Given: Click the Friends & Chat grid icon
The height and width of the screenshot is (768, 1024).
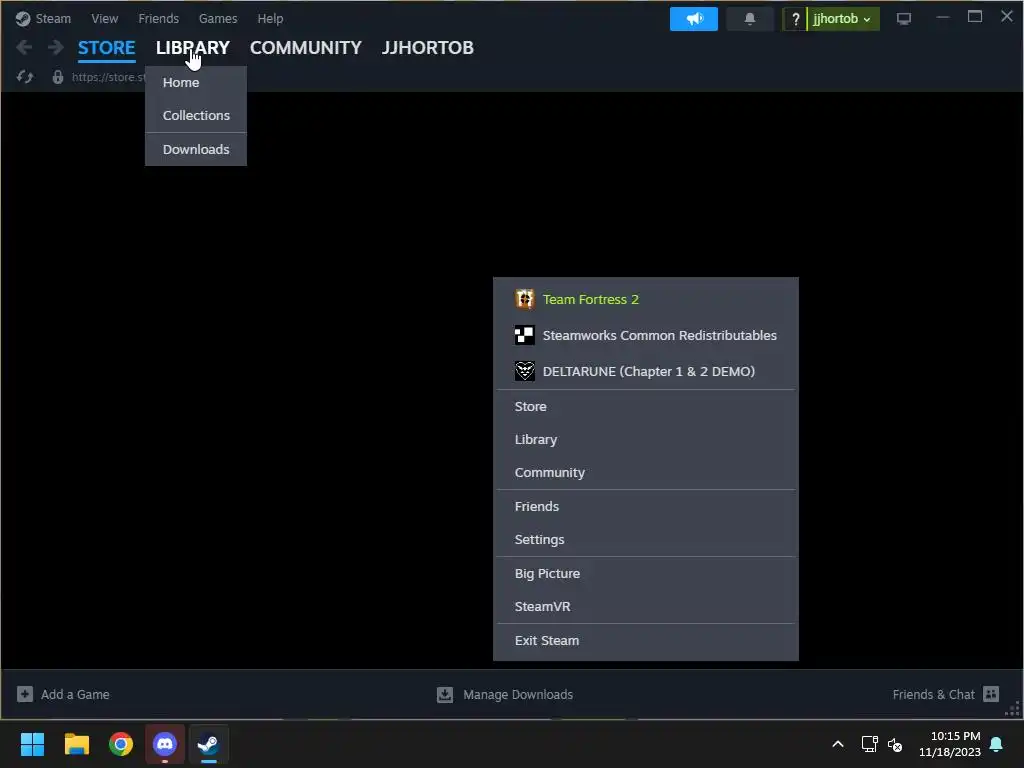Looking at the screenshot, I should (991, 694).
